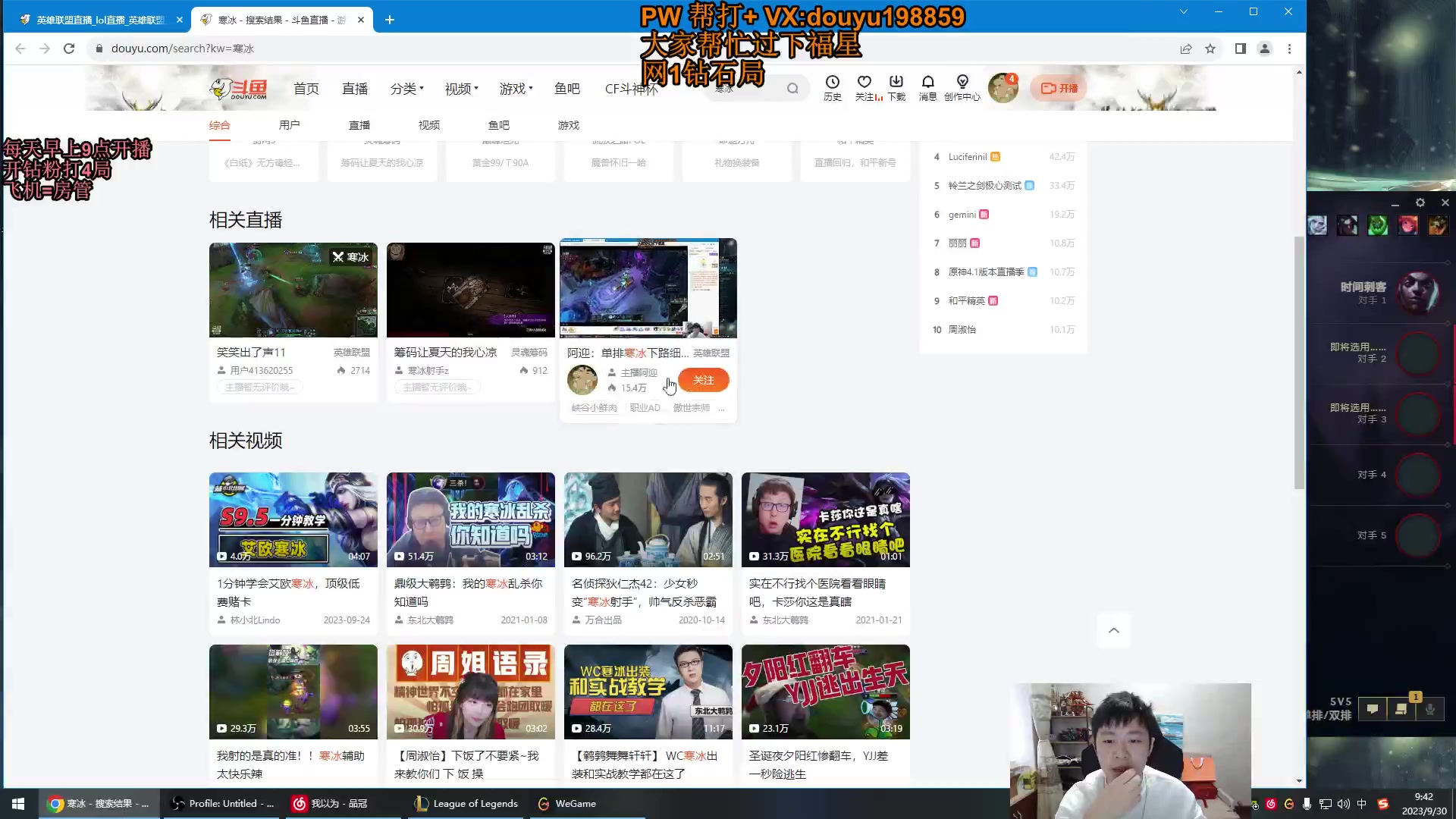Image resolution: width=1456 pixels, height=819 pixels.
Task: Open the 下载 download page icon
Action: [x=896, y=88]
